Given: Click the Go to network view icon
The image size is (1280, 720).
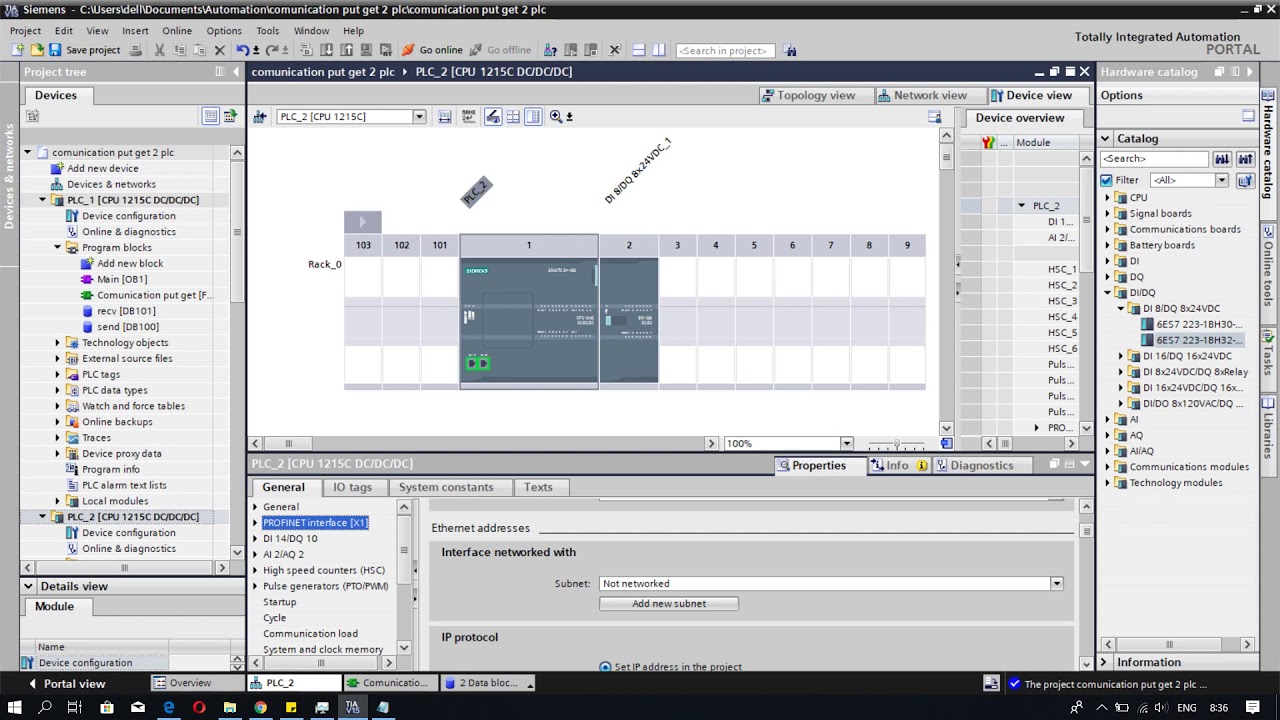Looking at the screenshot, I should (x=260, y=117).
